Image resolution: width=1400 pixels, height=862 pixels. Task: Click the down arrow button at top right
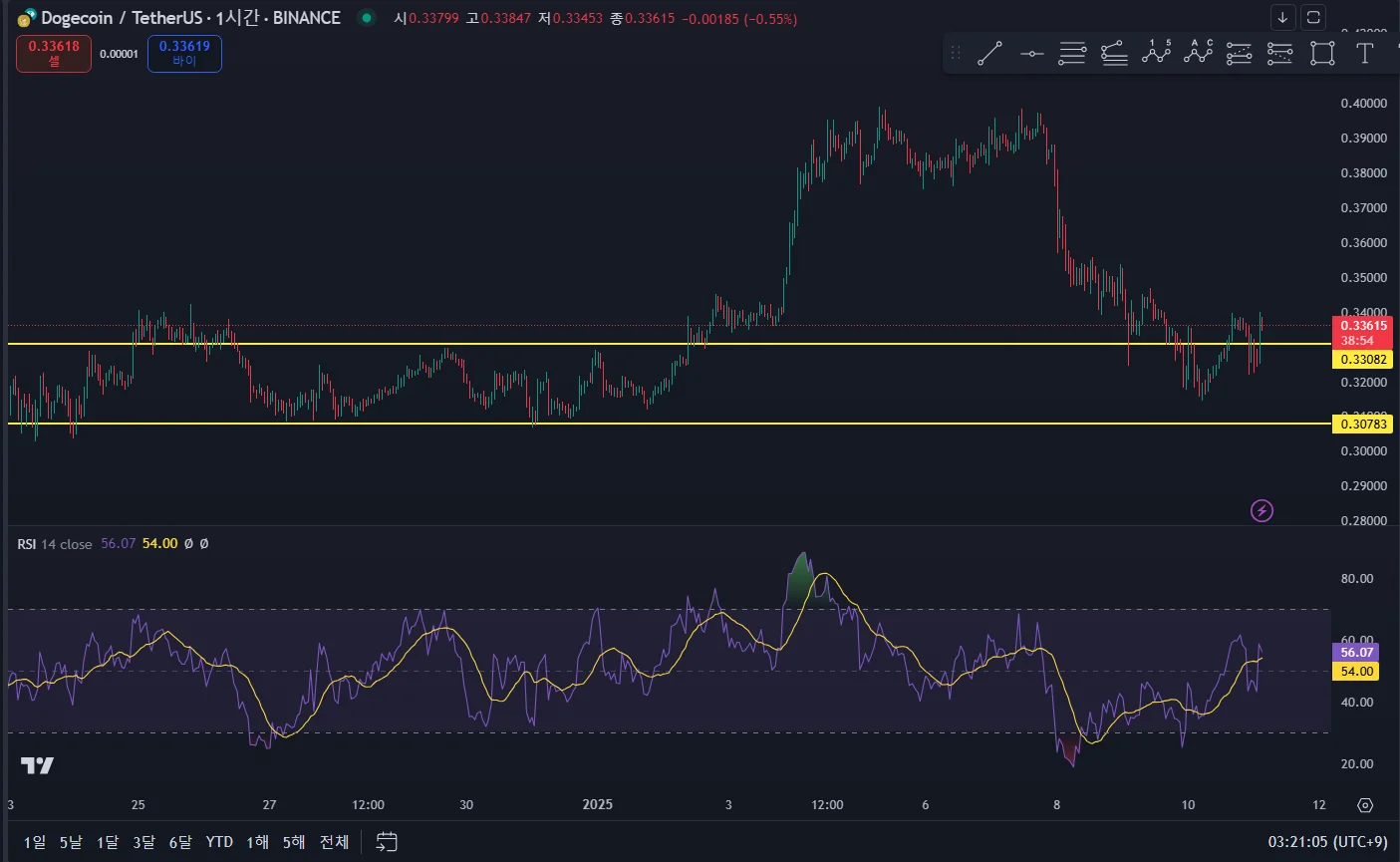[1282, 18]
